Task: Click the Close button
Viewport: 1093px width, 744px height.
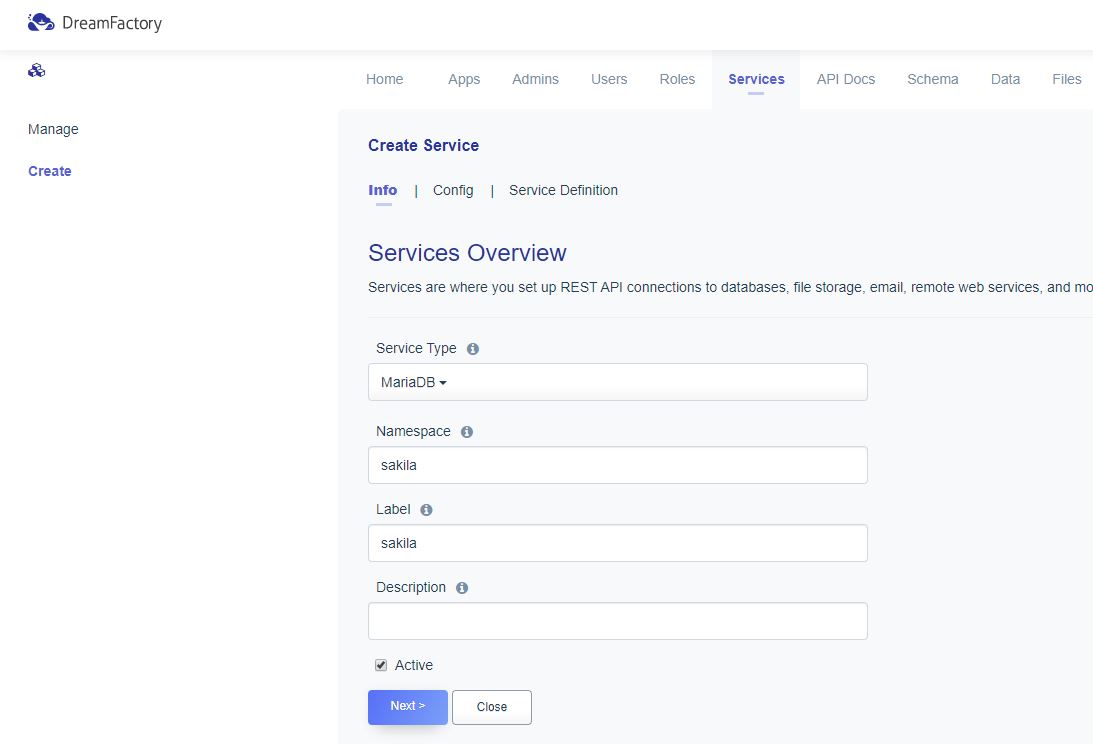Action: [x=491, y=707]
